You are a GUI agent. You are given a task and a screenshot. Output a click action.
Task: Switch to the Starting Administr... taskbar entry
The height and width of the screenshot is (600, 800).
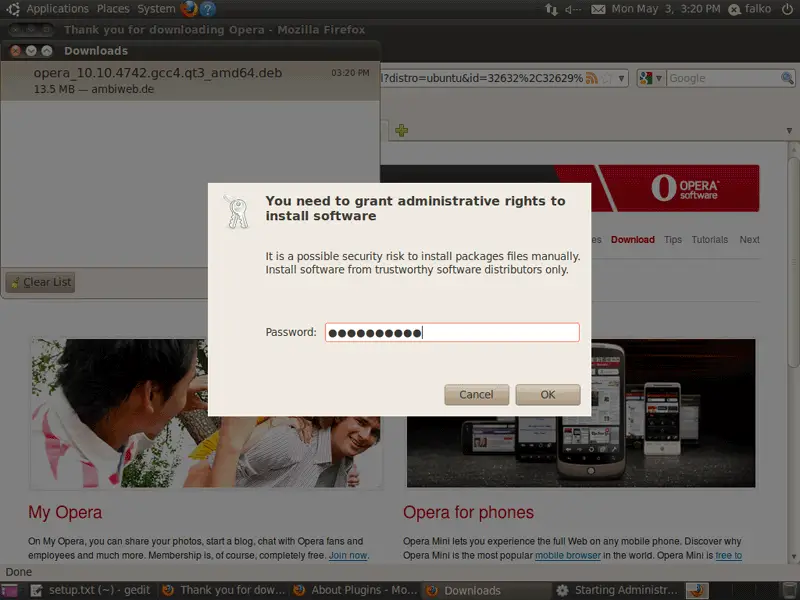617,590
